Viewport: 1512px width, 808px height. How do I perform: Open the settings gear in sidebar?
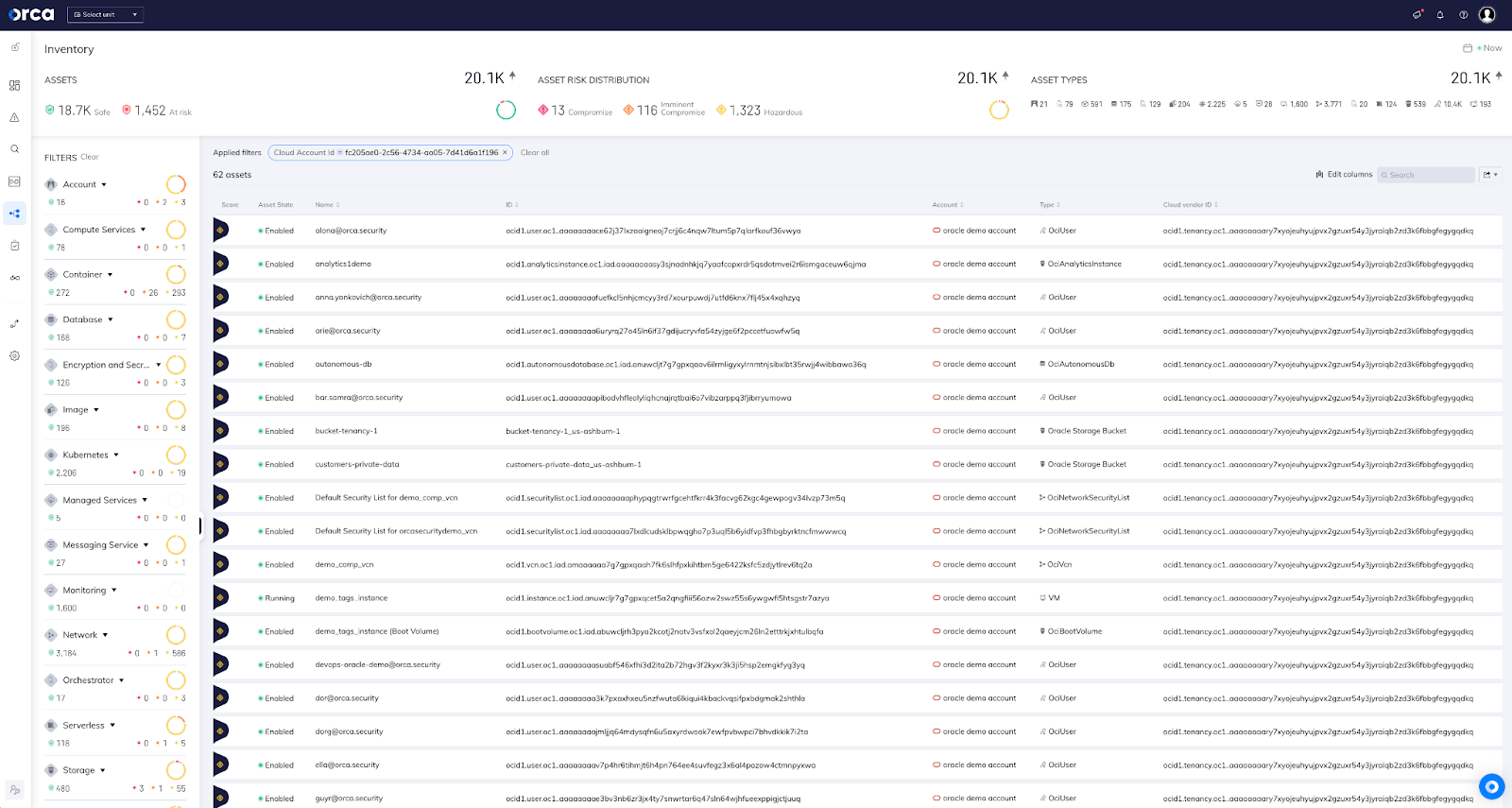14,356
